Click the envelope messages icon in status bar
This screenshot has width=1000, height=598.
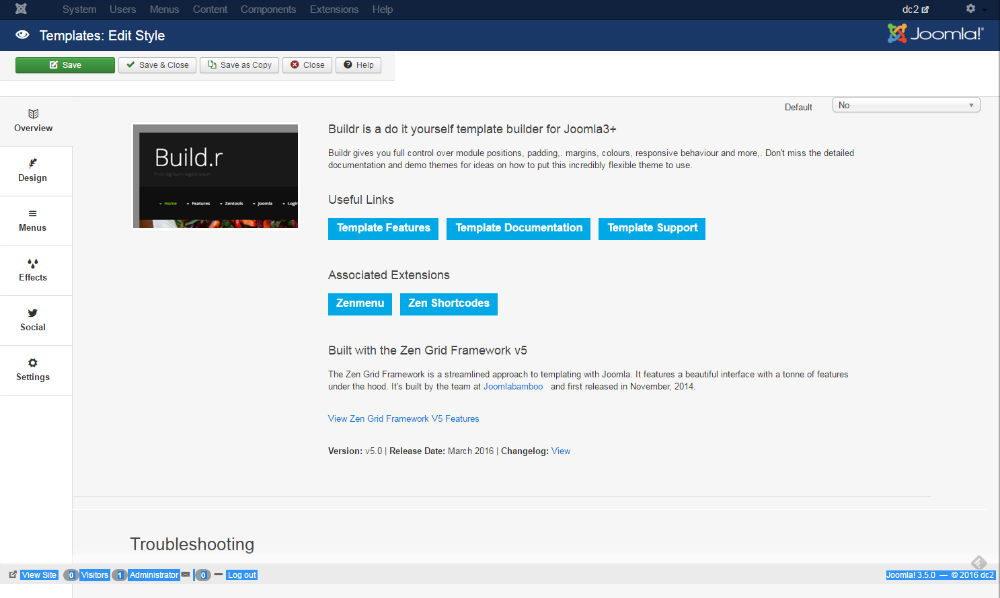point(186,574)
